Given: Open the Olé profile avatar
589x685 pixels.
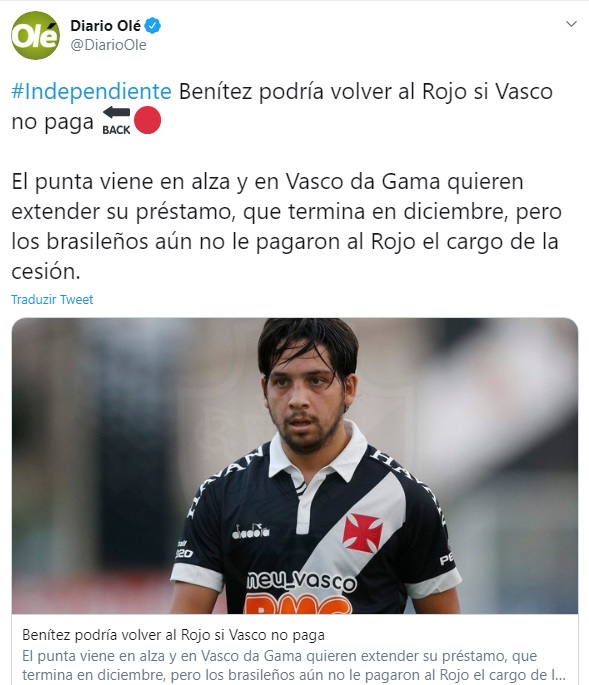Looking at the screenshot, I should coord(35,35).
